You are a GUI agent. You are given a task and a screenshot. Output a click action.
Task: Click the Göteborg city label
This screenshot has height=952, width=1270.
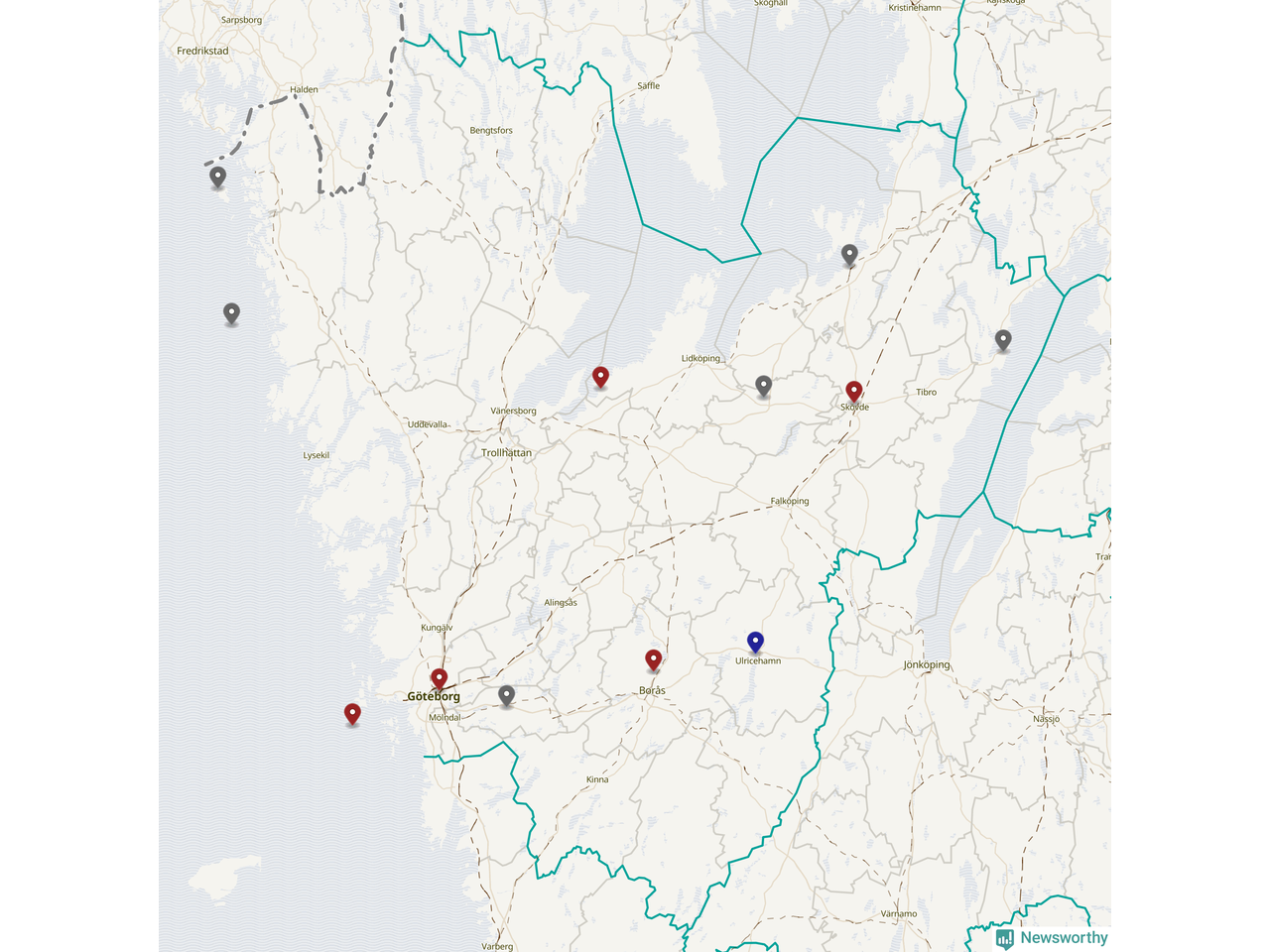point(434,697)
